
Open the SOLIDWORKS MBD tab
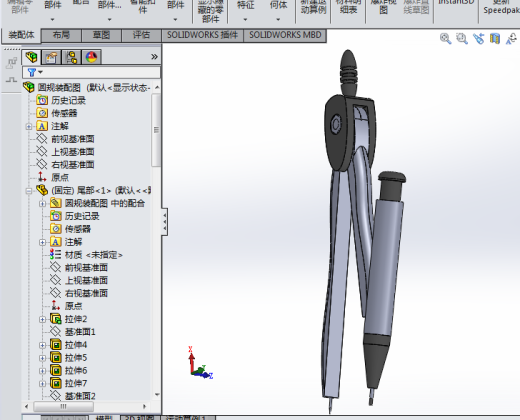(285, 35)
